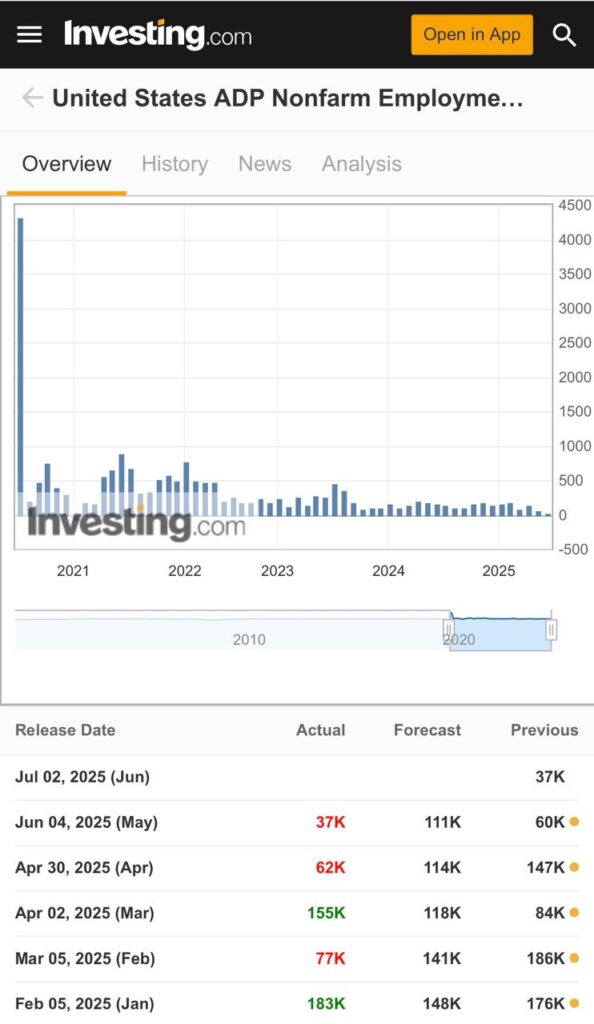Click the 118K forecast value
This screenshot has width=594, height=1024.
pos(443,913)
